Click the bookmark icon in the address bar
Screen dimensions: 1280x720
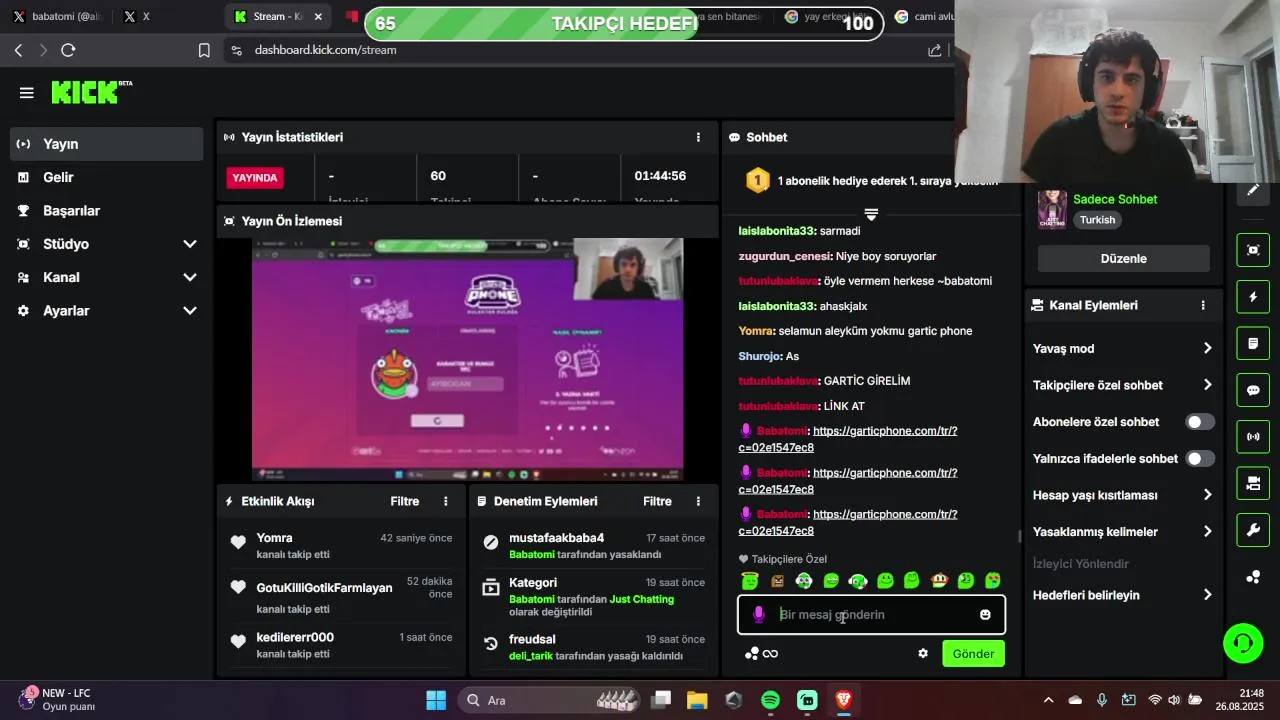tap(204, 50)
